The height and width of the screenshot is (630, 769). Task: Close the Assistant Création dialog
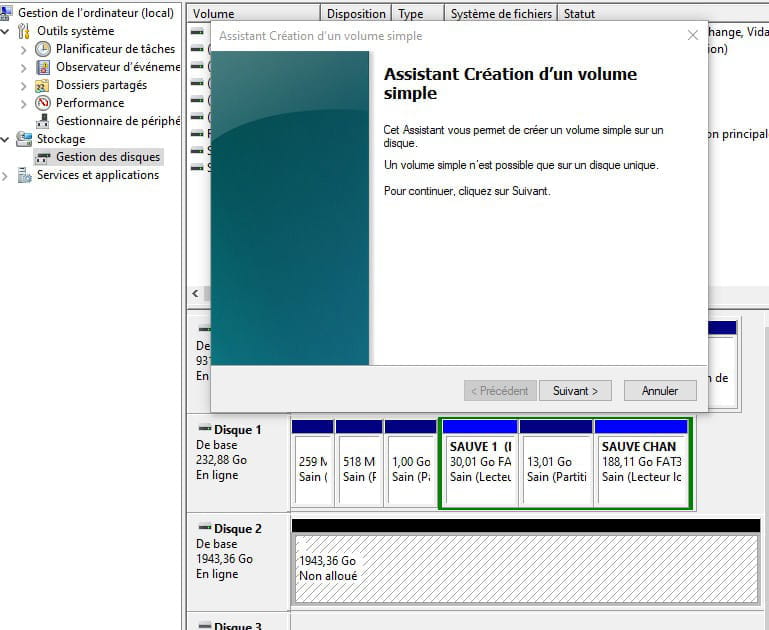click(x=693, y=35)
